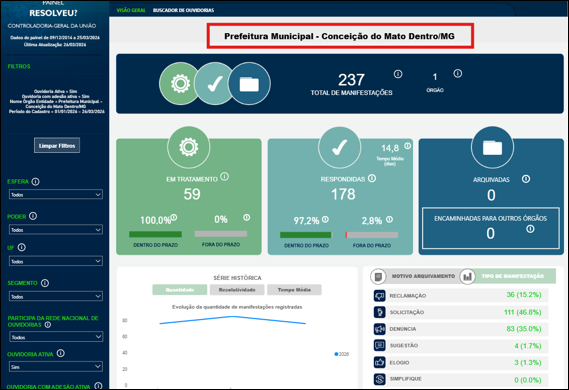569x390 pixels.
Task: Open info icon beside 2,8% value
Action: point(389,219)
